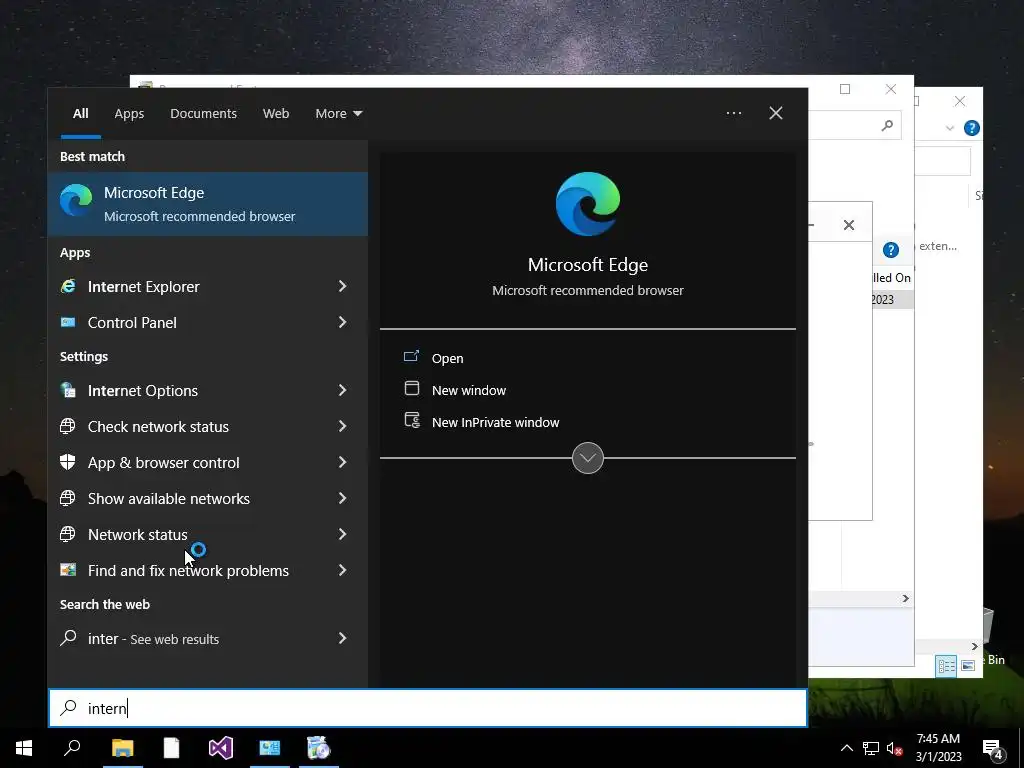Image resolution: width=1024 pixels, height=768 pixels.
Task: Close the small dialog in background window
Action: tap(849, 225)
